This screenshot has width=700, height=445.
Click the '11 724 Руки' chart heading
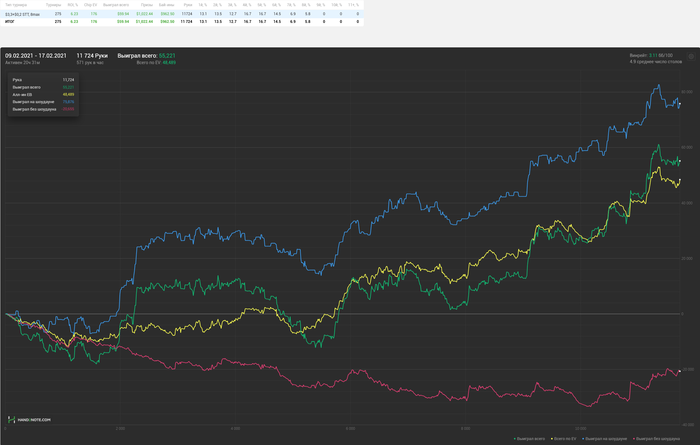[x=92, y=56]
